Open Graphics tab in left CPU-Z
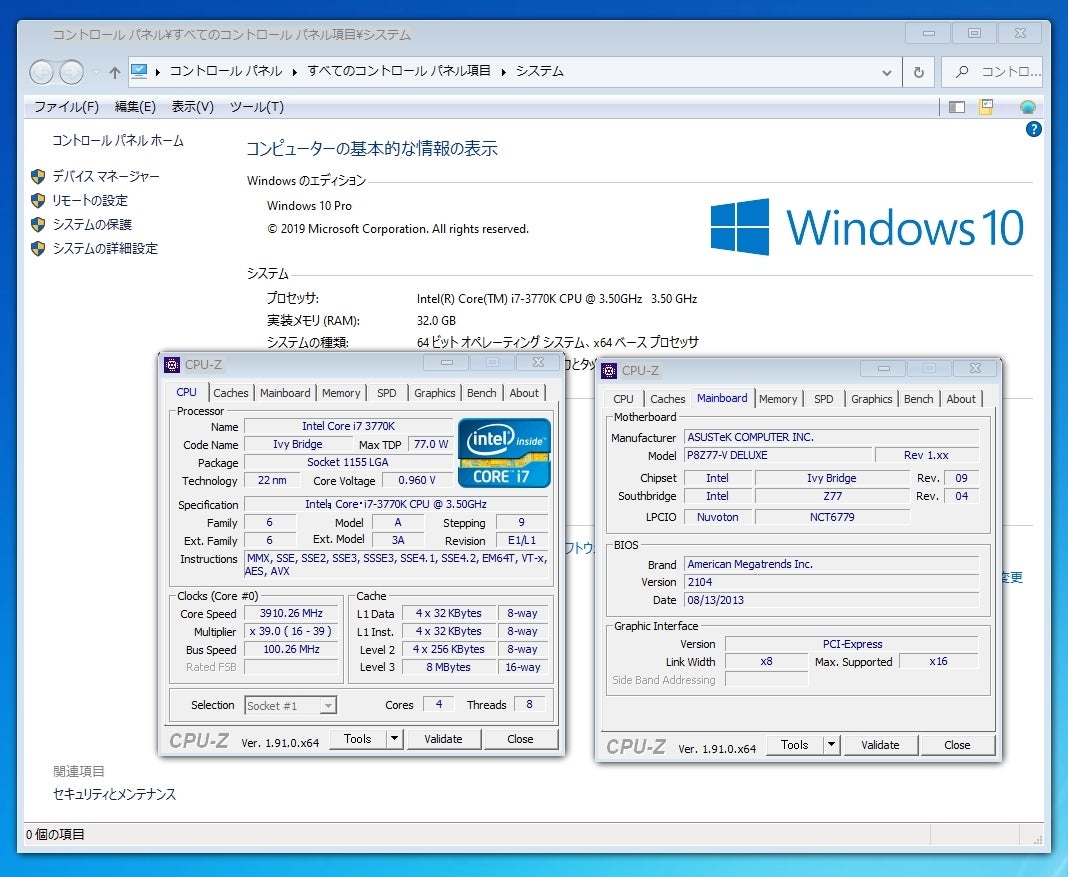The height and width of the screenshot is (877, 1068). point(435,393)
